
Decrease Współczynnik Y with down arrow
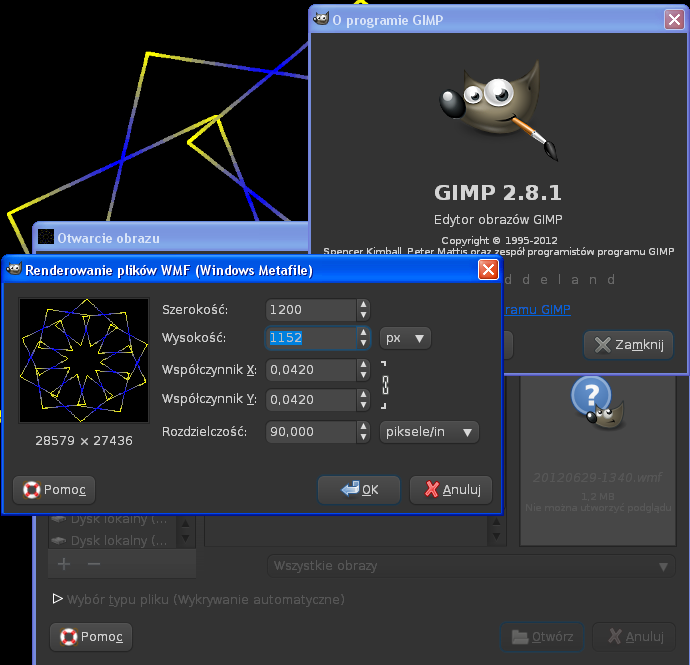click(363, 405)
